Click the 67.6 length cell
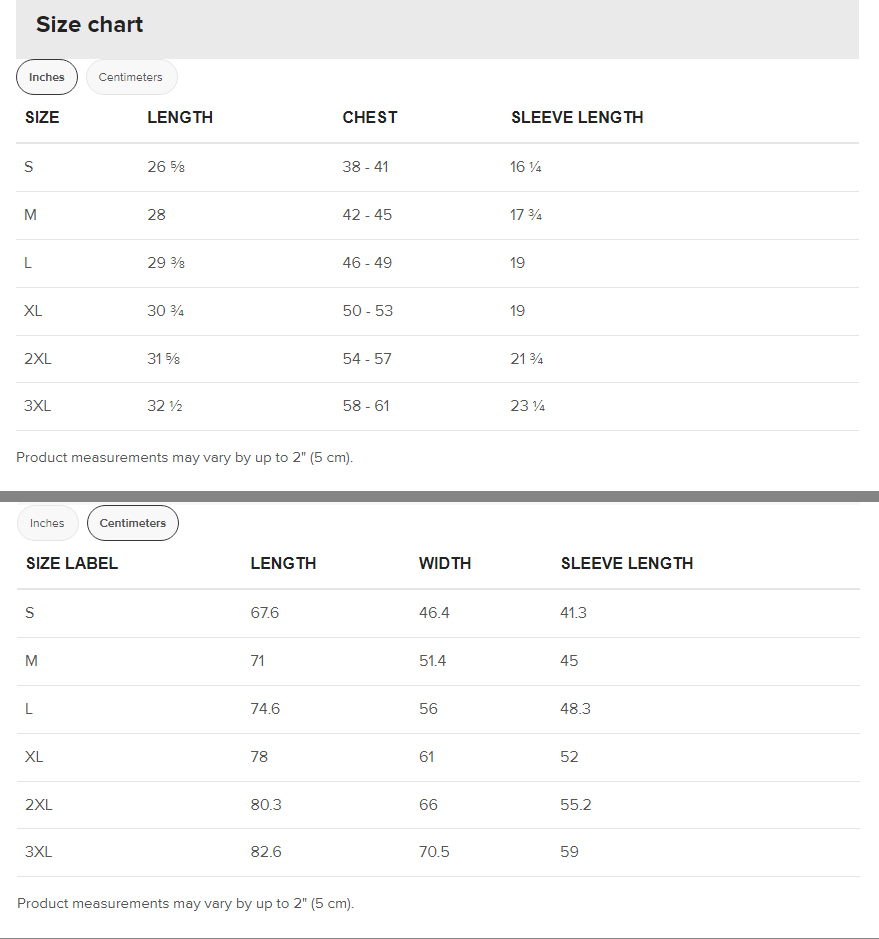 (x=265, y=613)
